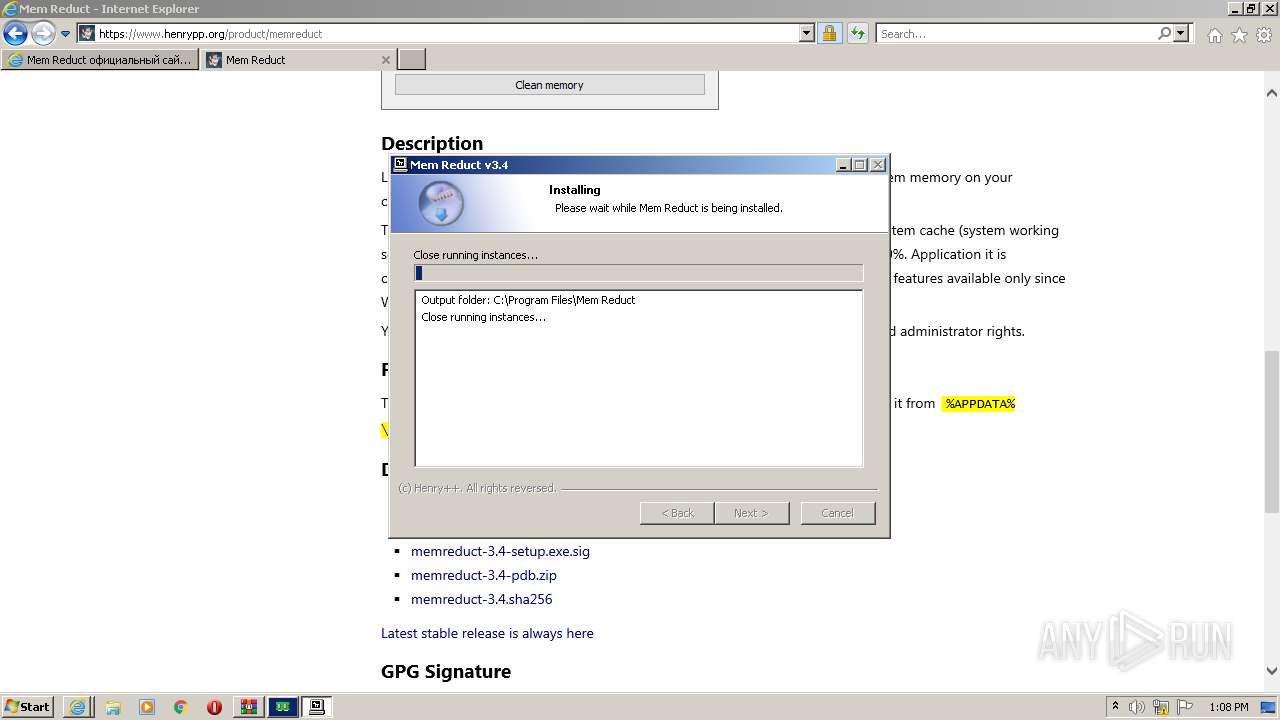
Task: Open a new blank tab
Action: pos(412,60)
